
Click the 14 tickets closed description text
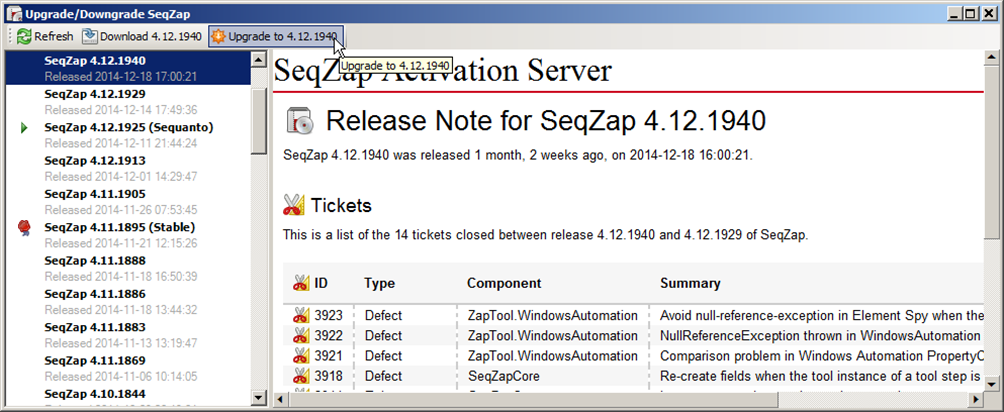[x=546, y=235]
